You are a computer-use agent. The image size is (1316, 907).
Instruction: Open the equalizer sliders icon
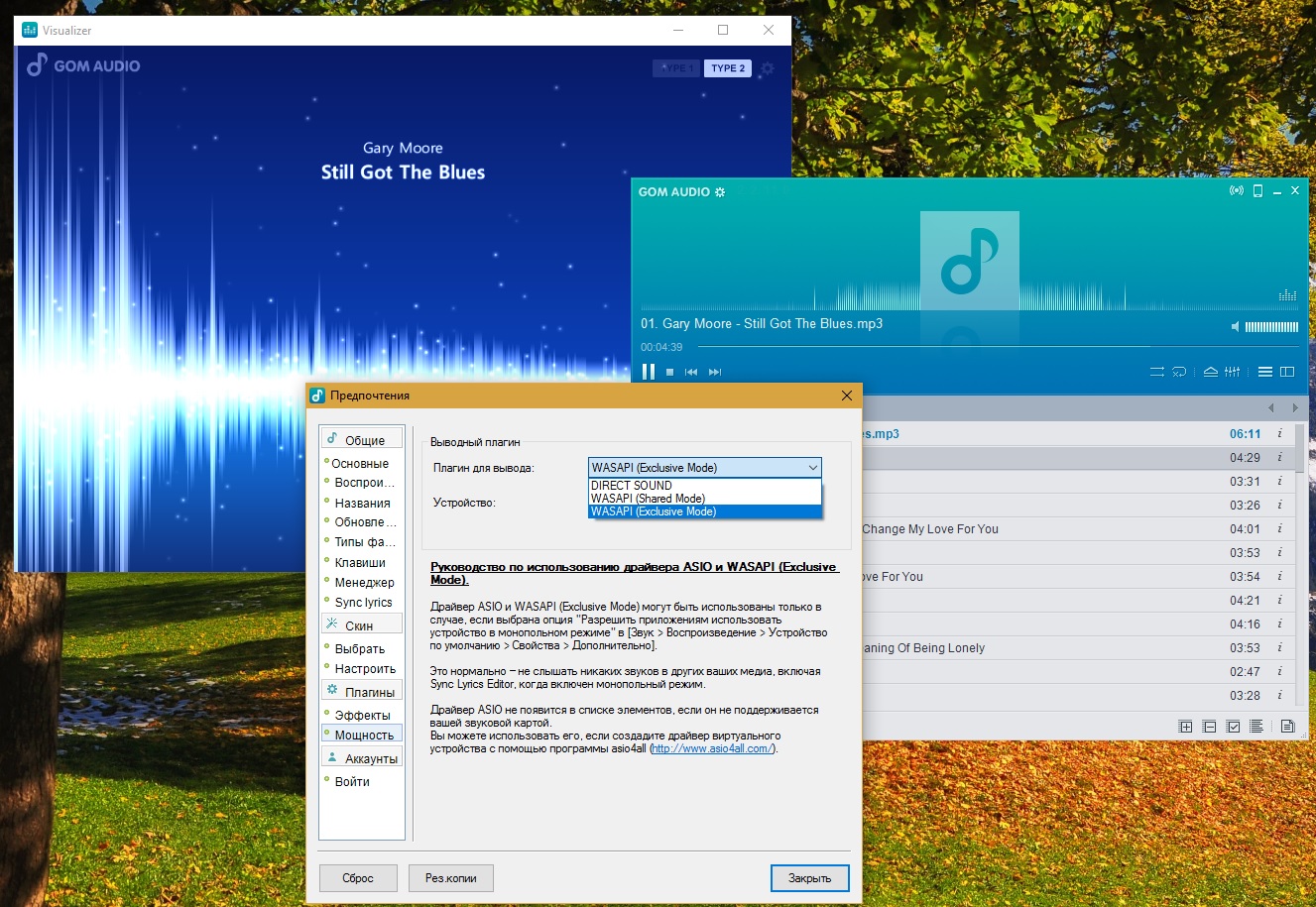click(x=1232, y=372)
